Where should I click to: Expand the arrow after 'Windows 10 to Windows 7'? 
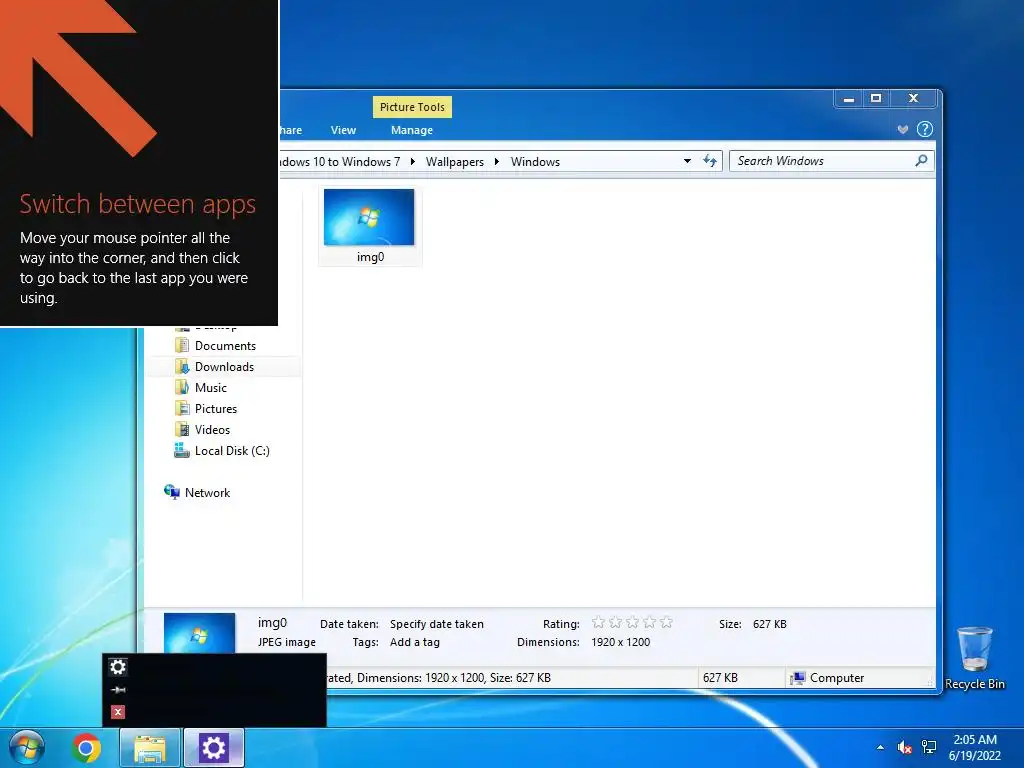click(x=413, y=161)
